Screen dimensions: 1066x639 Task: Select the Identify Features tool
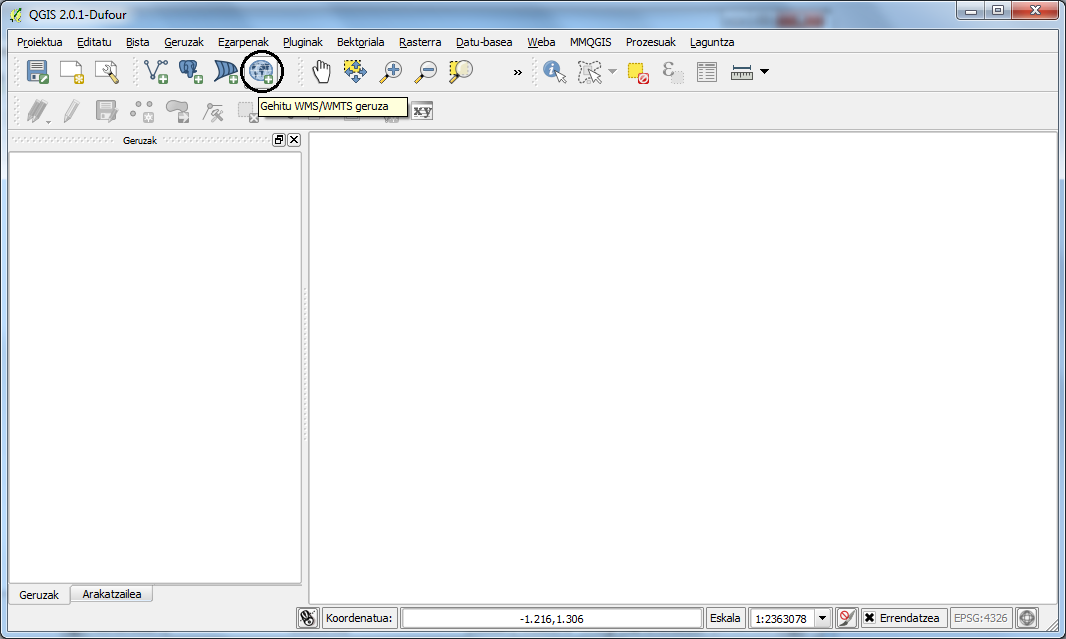[x=554, y=71]
